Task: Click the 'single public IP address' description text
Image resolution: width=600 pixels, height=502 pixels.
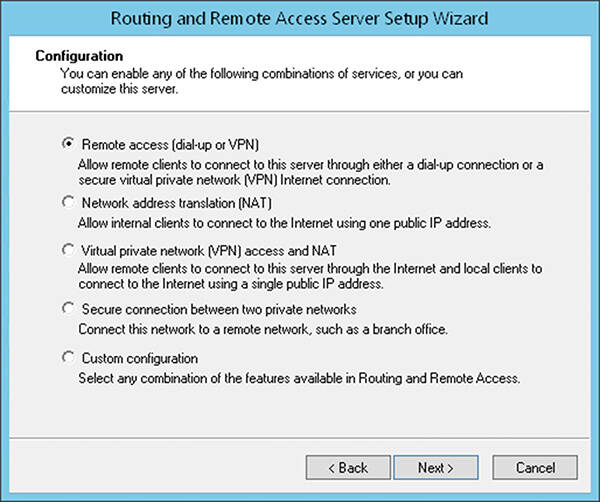Action: point(310,276)
